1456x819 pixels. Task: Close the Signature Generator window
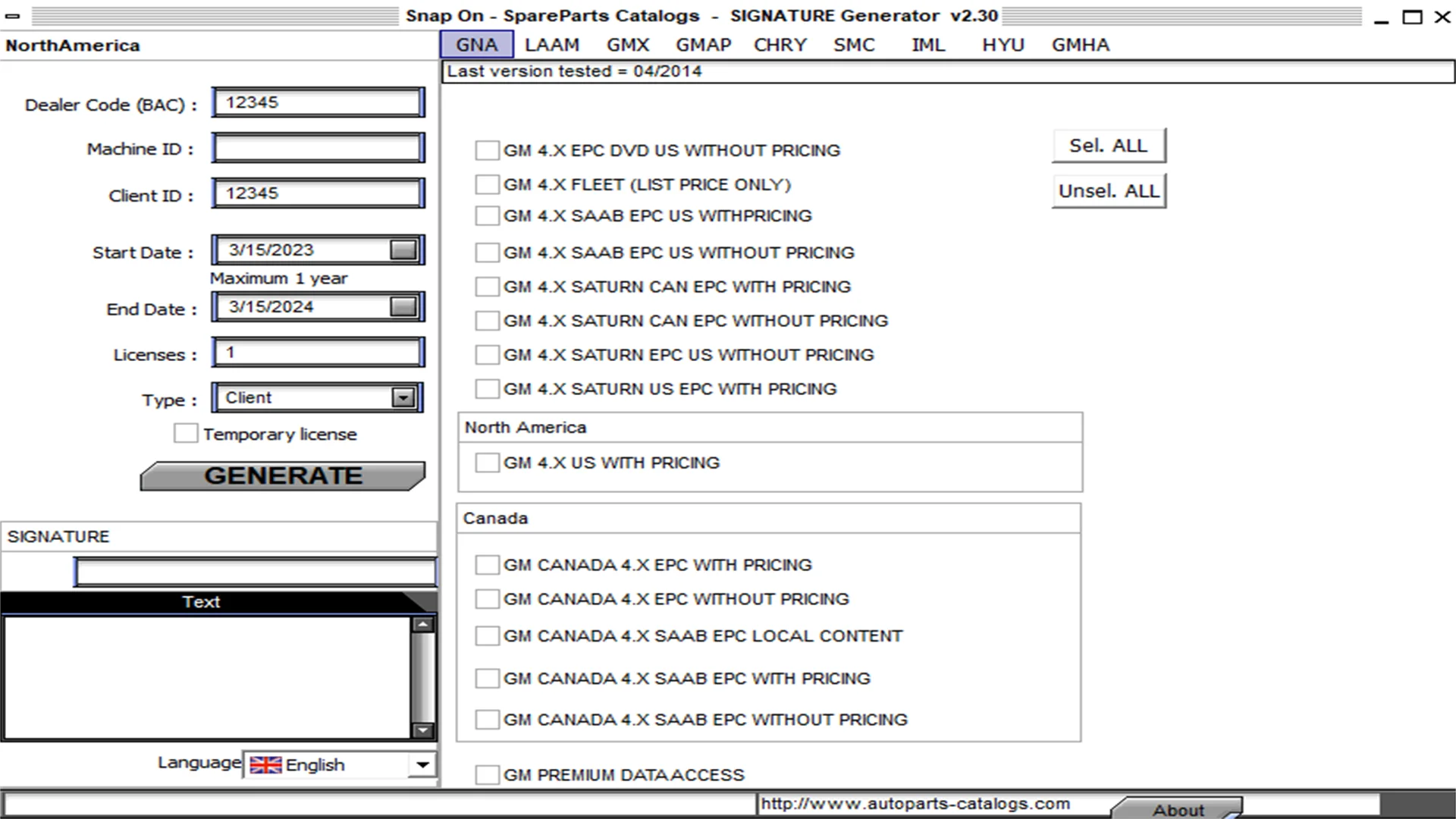[1442, 17]
